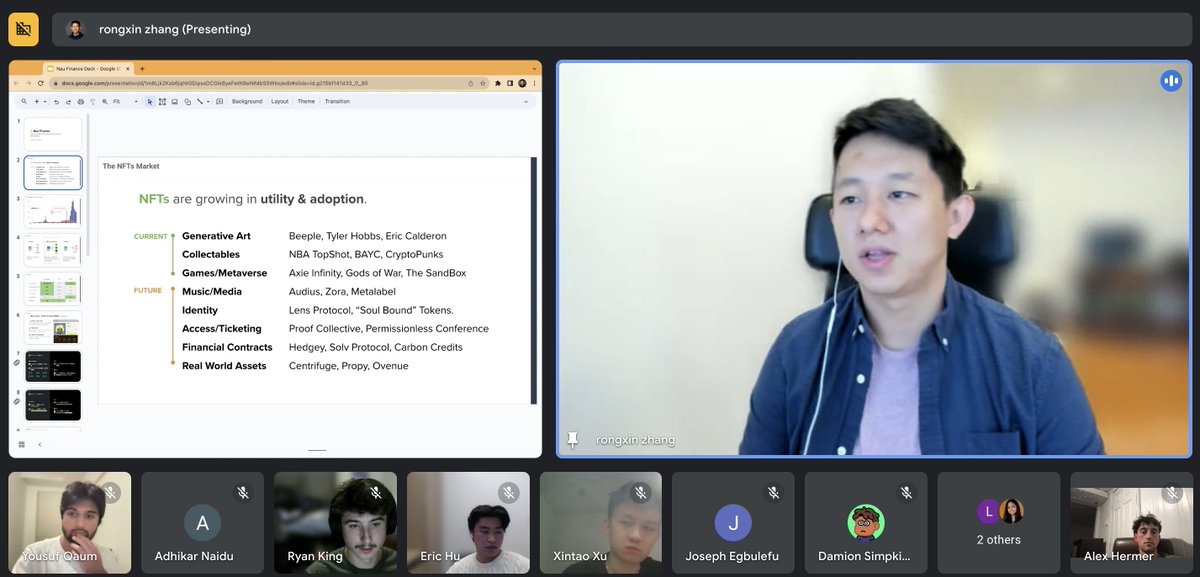Click the Chrome side panel icon
The width and height of the screenshot is (1200, 577).
pos(510,83)
